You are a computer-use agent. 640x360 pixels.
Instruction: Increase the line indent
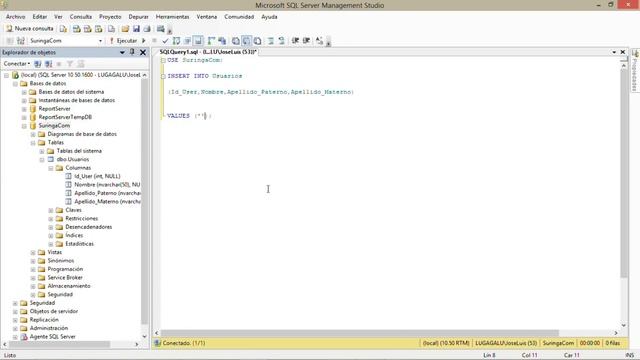(x=306, y=41)
